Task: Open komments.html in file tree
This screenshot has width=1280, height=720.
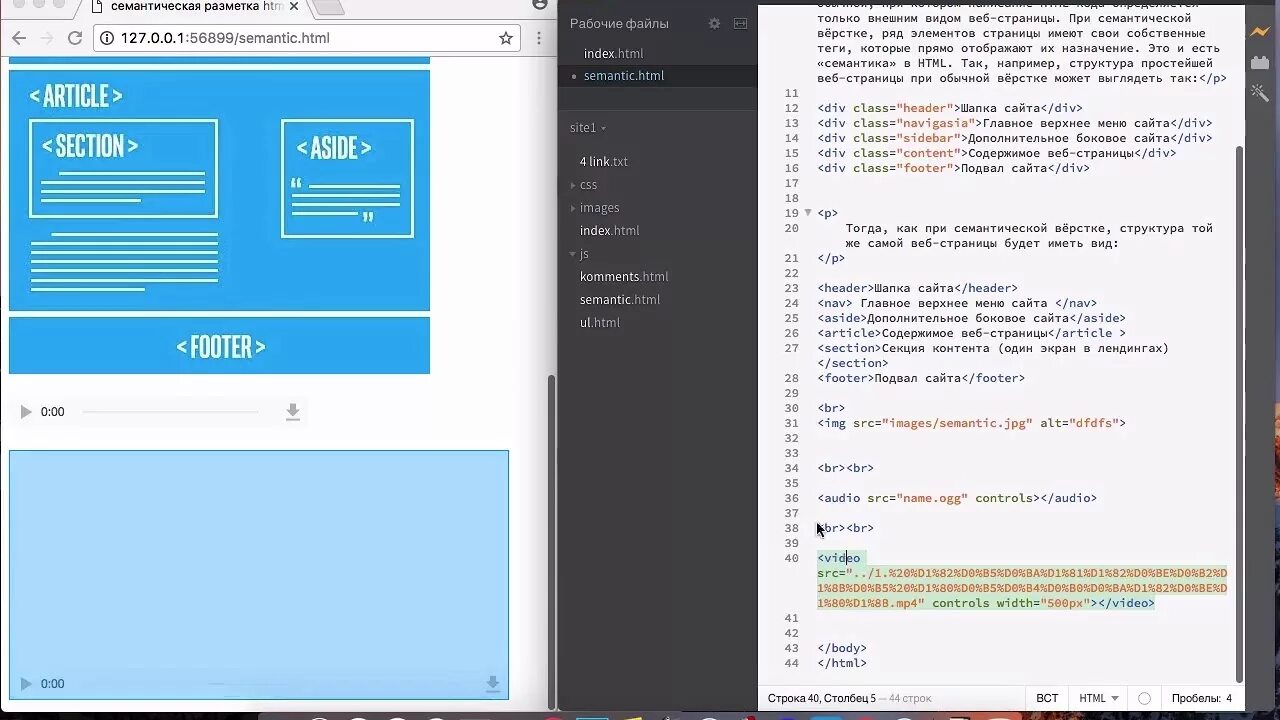Action: (x=624, y=277)
